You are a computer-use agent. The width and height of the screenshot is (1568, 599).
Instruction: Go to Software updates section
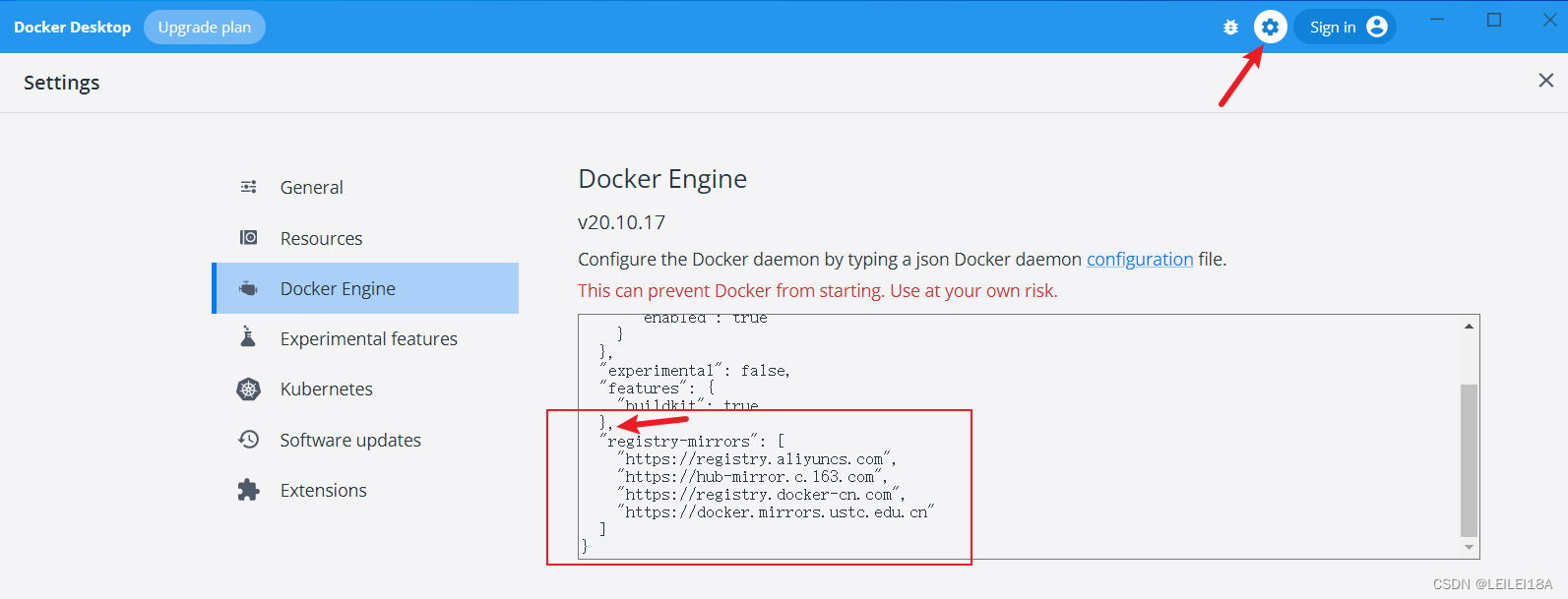point(350,440)
